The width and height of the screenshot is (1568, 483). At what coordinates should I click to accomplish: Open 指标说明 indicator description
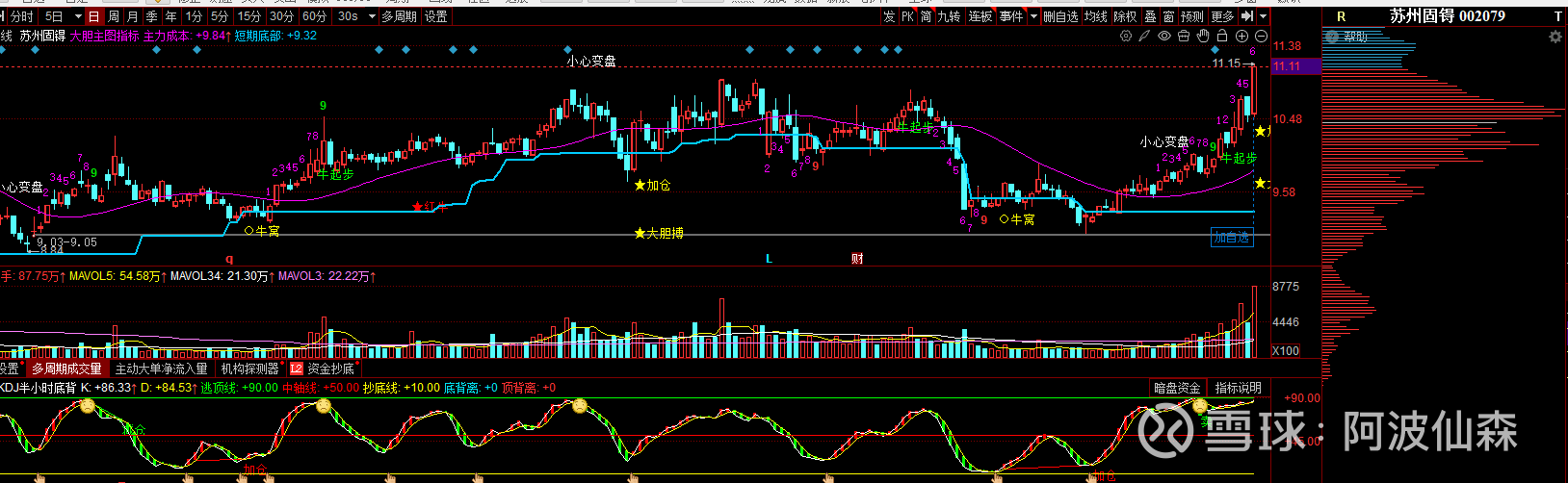pos(1238,388)
